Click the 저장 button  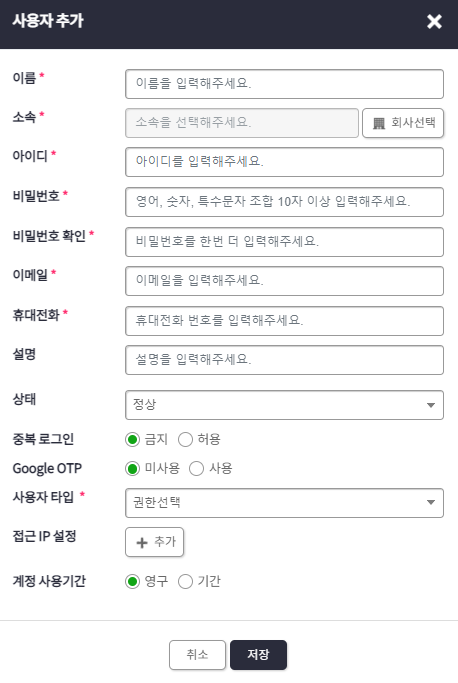(x=258, y=655)
